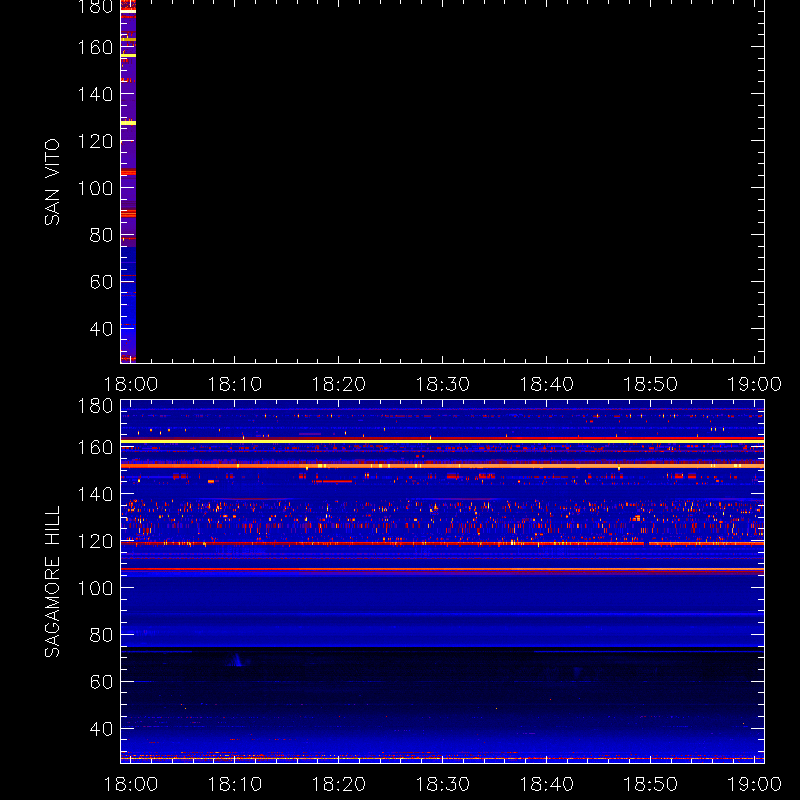800x800 pixels.
Task: Pick the 18:50 label under Sagamore Hill plot
Action: click(651, 784)
